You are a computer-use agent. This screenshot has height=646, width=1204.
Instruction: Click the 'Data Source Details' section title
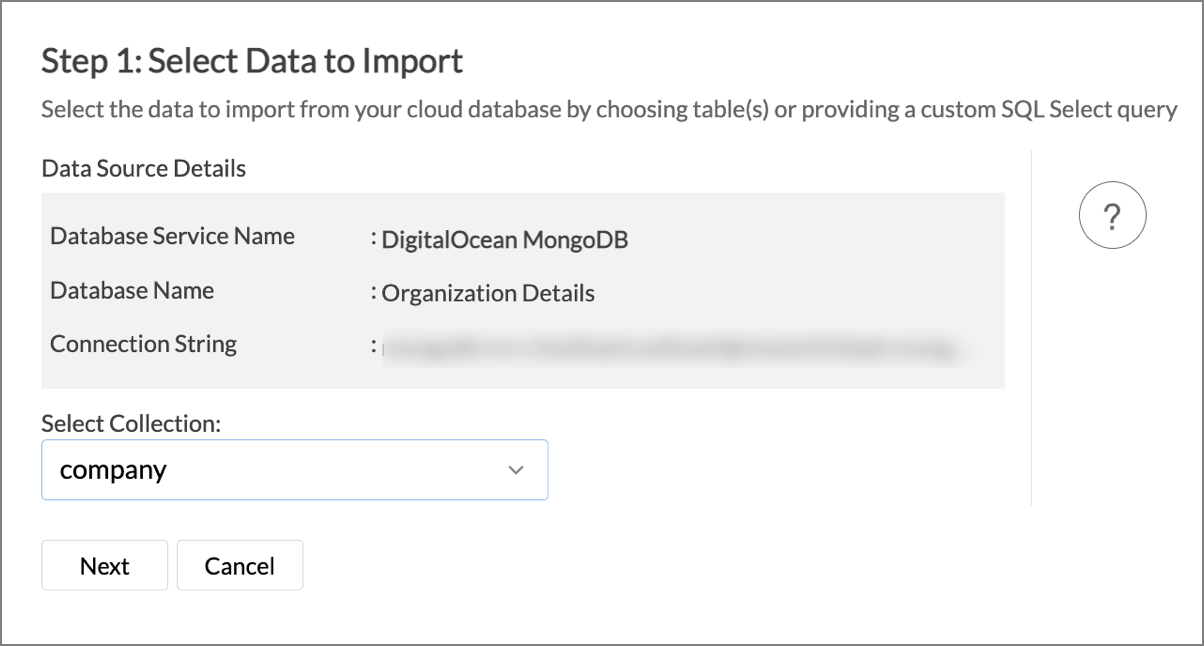143,168
